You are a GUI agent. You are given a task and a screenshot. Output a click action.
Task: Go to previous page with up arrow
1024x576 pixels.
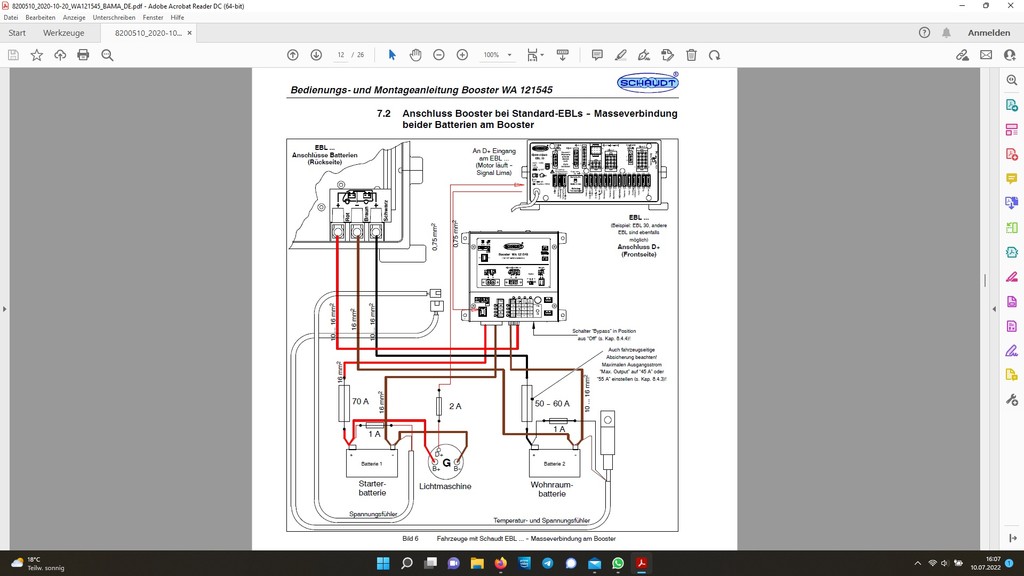pos(293,56)
